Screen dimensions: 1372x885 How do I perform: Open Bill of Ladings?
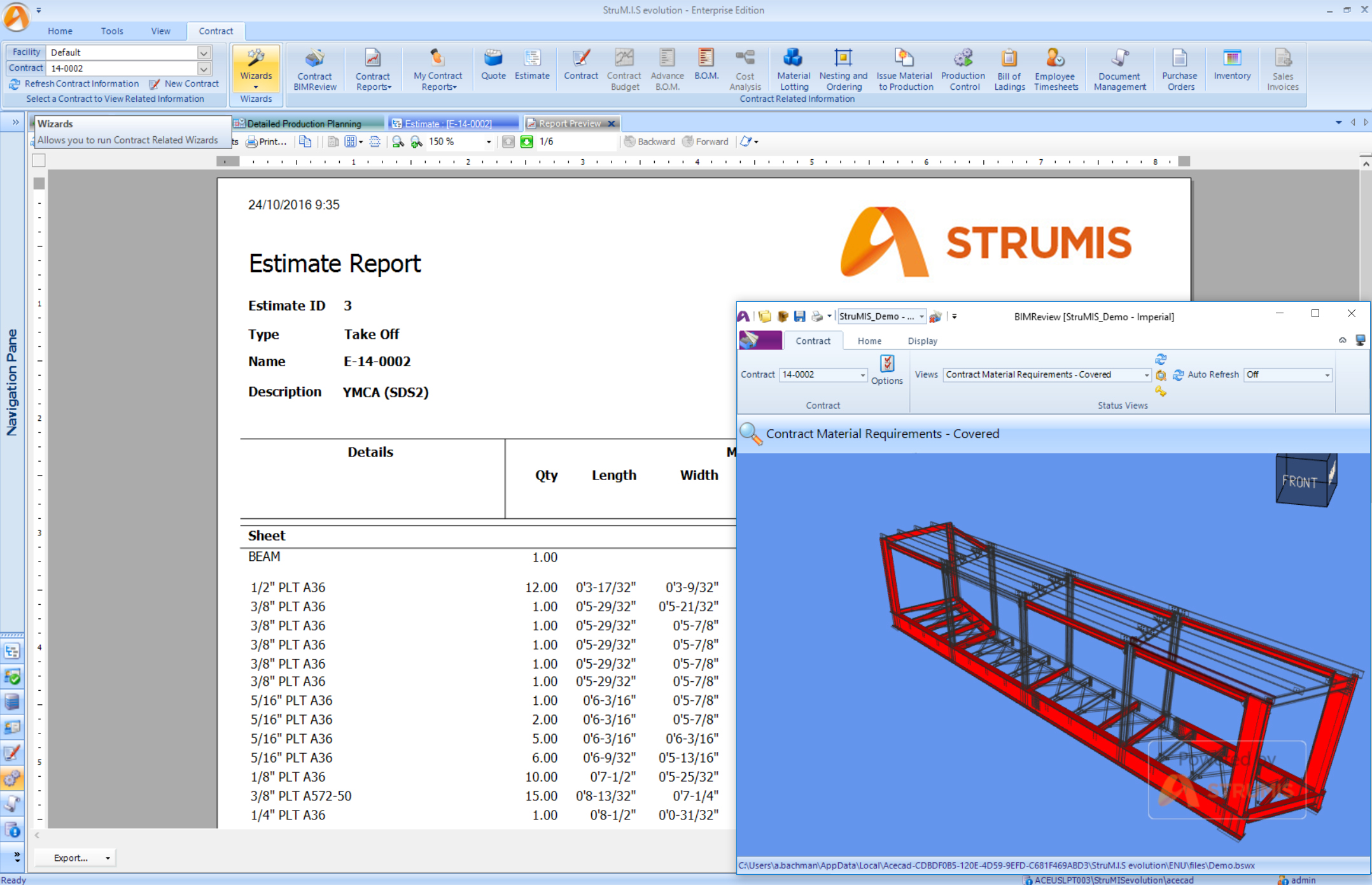[1009, 69]
